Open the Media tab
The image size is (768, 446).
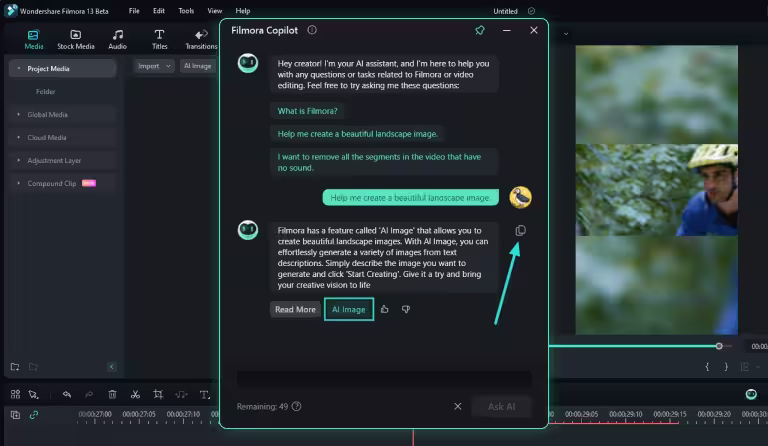(x=33, y=39)
